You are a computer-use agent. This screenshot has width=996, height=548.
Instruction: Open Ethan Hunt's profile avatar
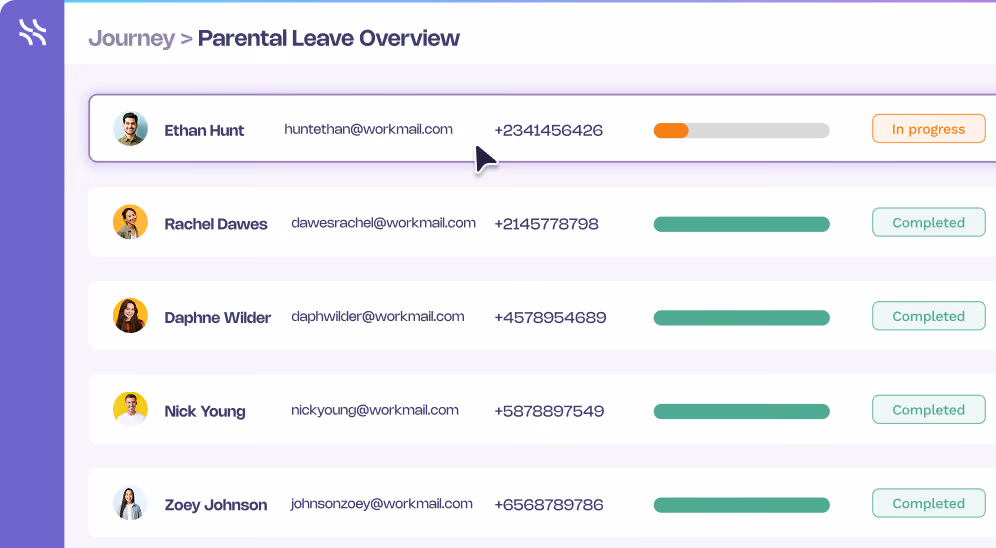pos(130,129)
